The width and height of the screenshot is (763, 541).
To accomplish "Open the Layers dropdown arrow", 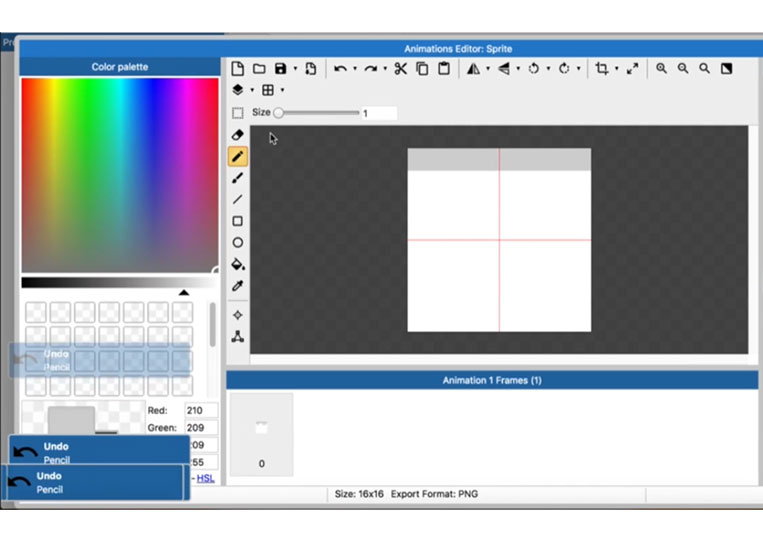I will (252, 90).
